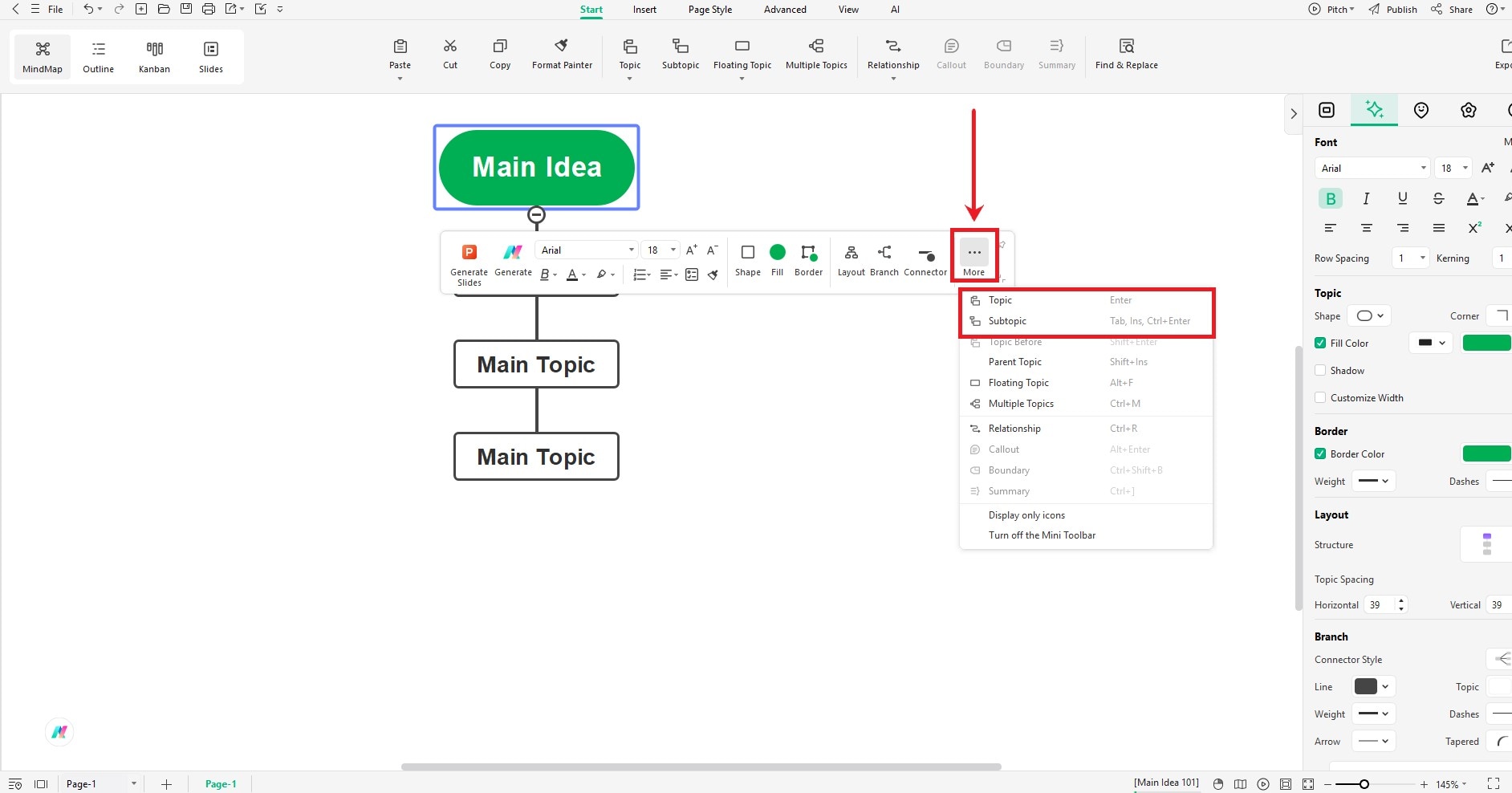The width and height of the screenshot is (1512, 793).
Task: Enable the Shadow checkbox
Action: [1320, 370]
